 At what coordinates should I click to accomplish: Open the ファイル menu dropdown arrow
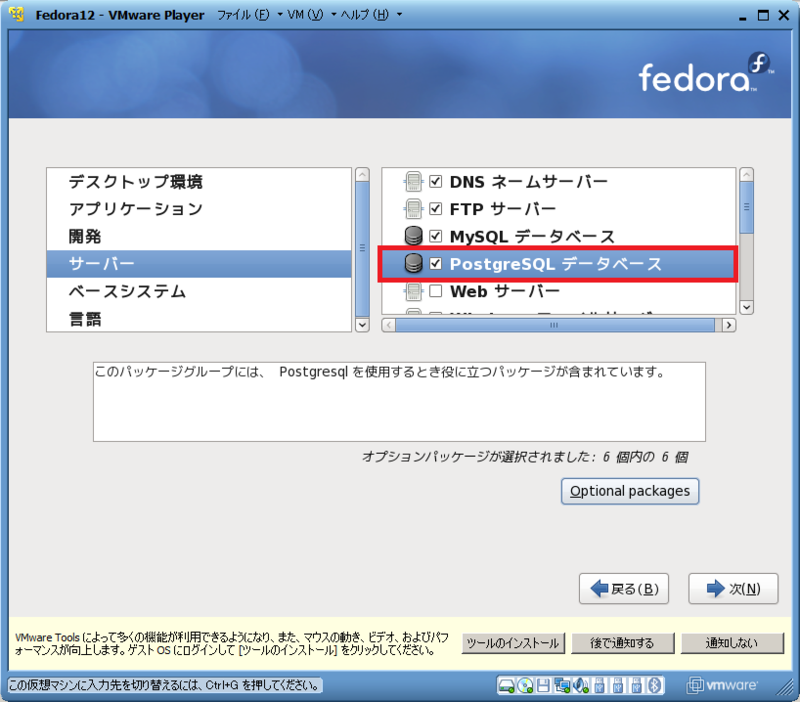tap(282, 15)
